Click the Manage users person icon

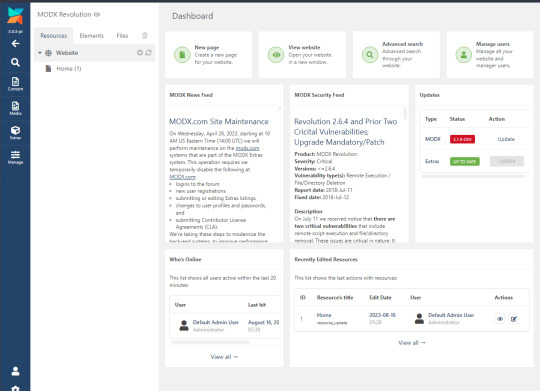point(464,54)
